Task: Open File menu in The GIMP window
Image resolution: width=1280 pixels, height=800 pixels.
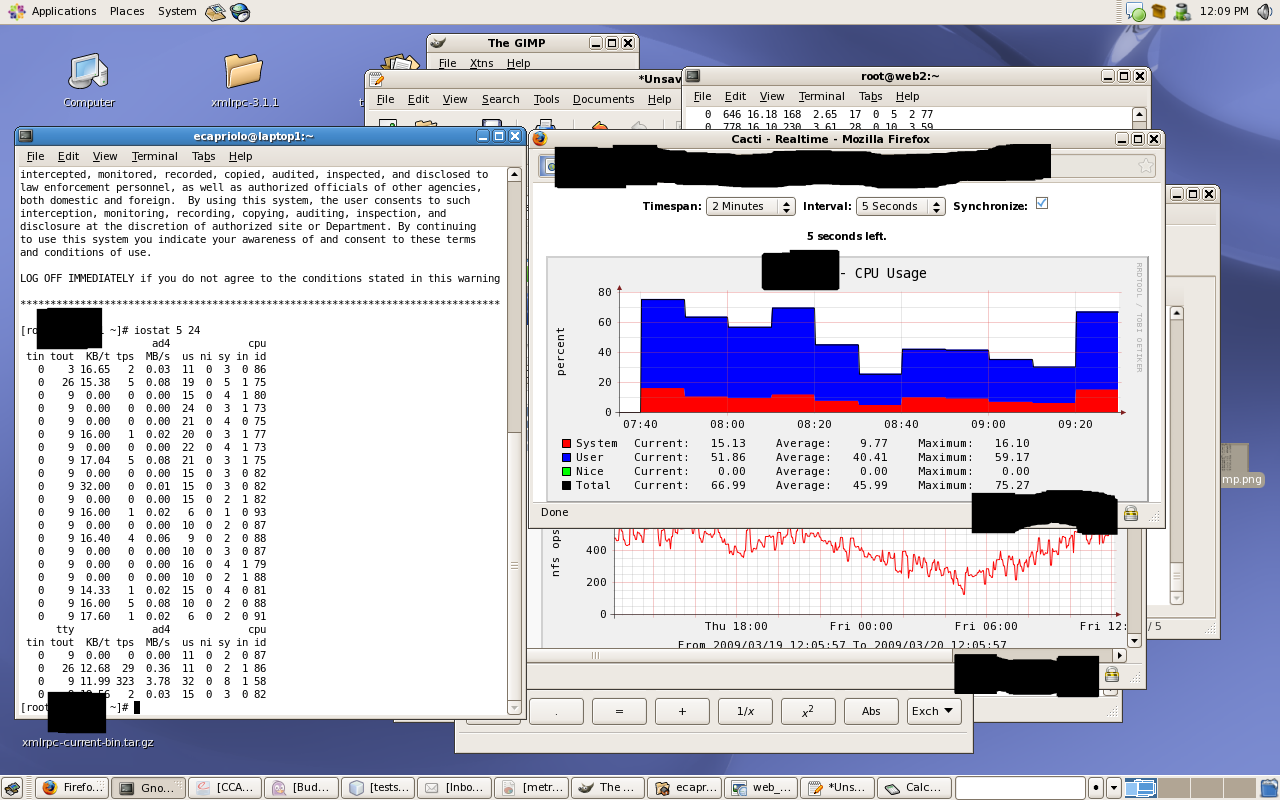Action: click(447, 63)
